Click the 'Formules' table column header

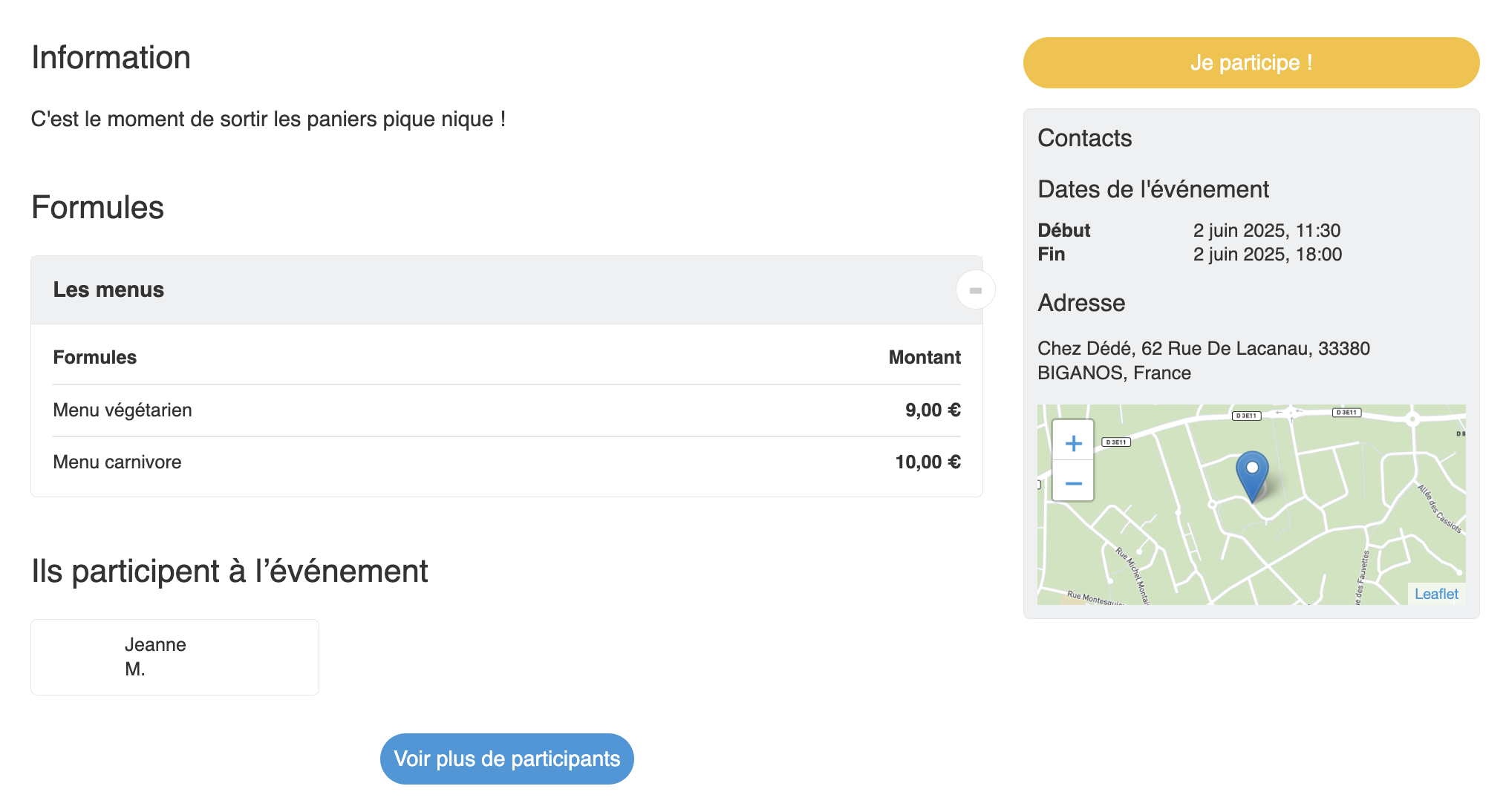pyautogui.click(x=95, y=358)
